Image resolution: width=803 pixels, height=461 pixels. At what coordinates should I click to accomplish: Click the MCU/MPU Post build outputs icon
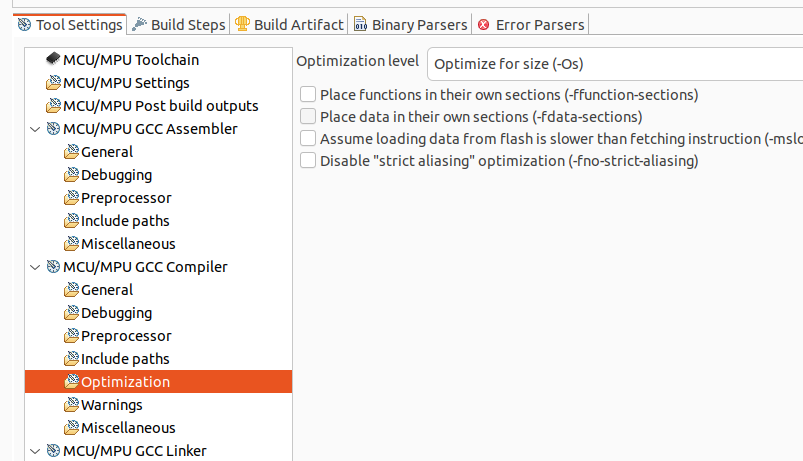[x=53, y=106]
